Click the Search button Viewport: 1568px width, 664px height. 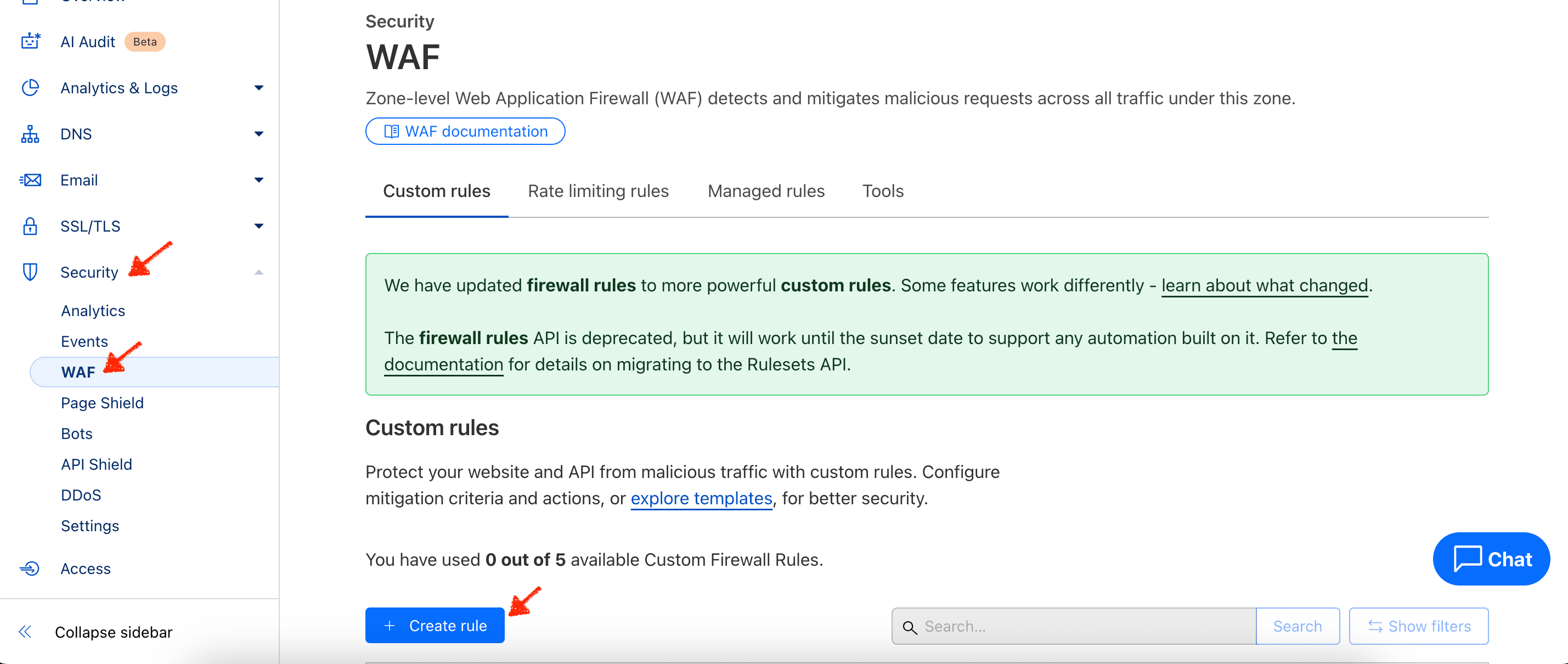(x=1297, y=626)
